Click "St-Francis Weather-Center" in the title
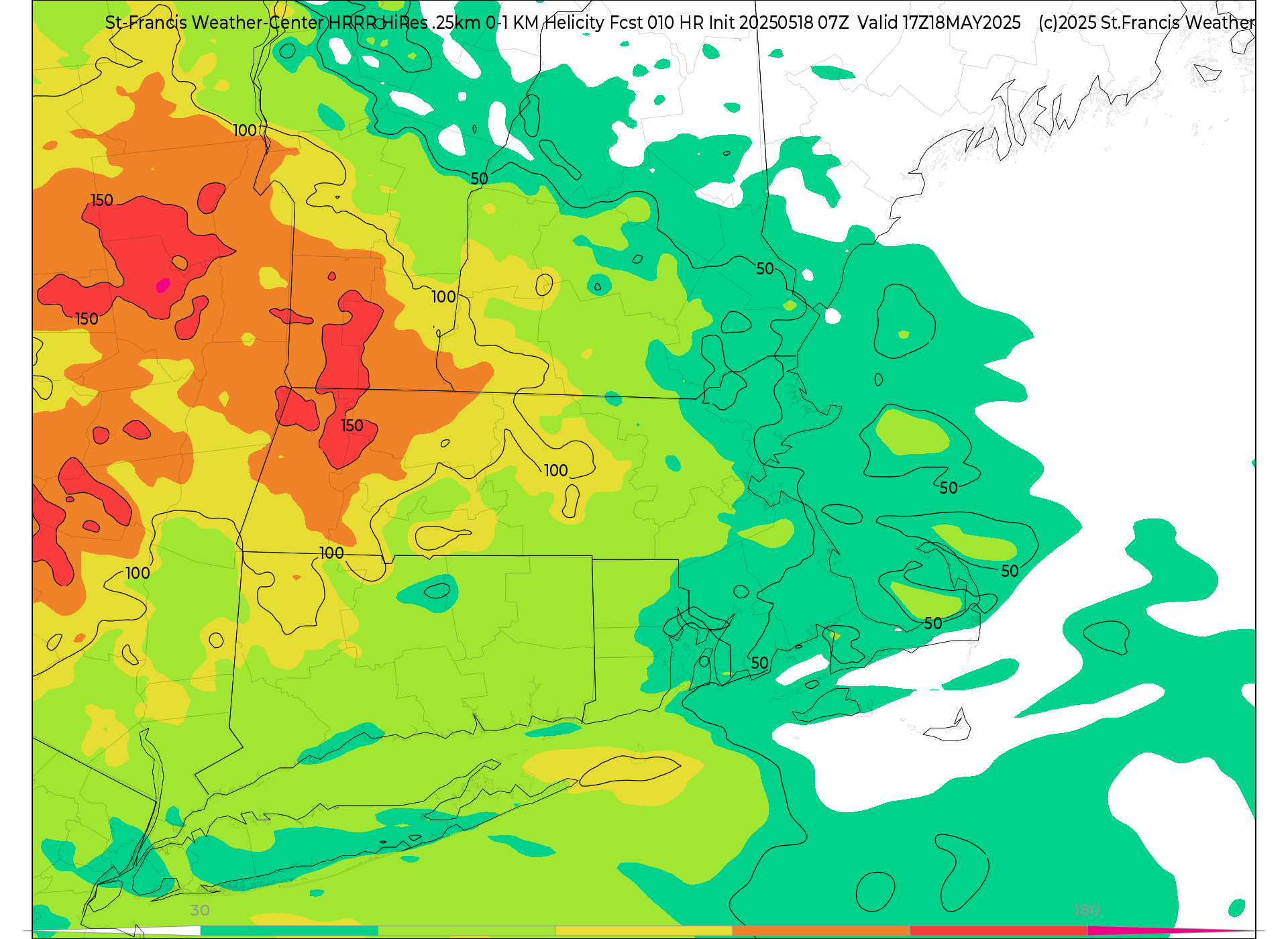Viewport: 1288px width, 939px height. 215,23
